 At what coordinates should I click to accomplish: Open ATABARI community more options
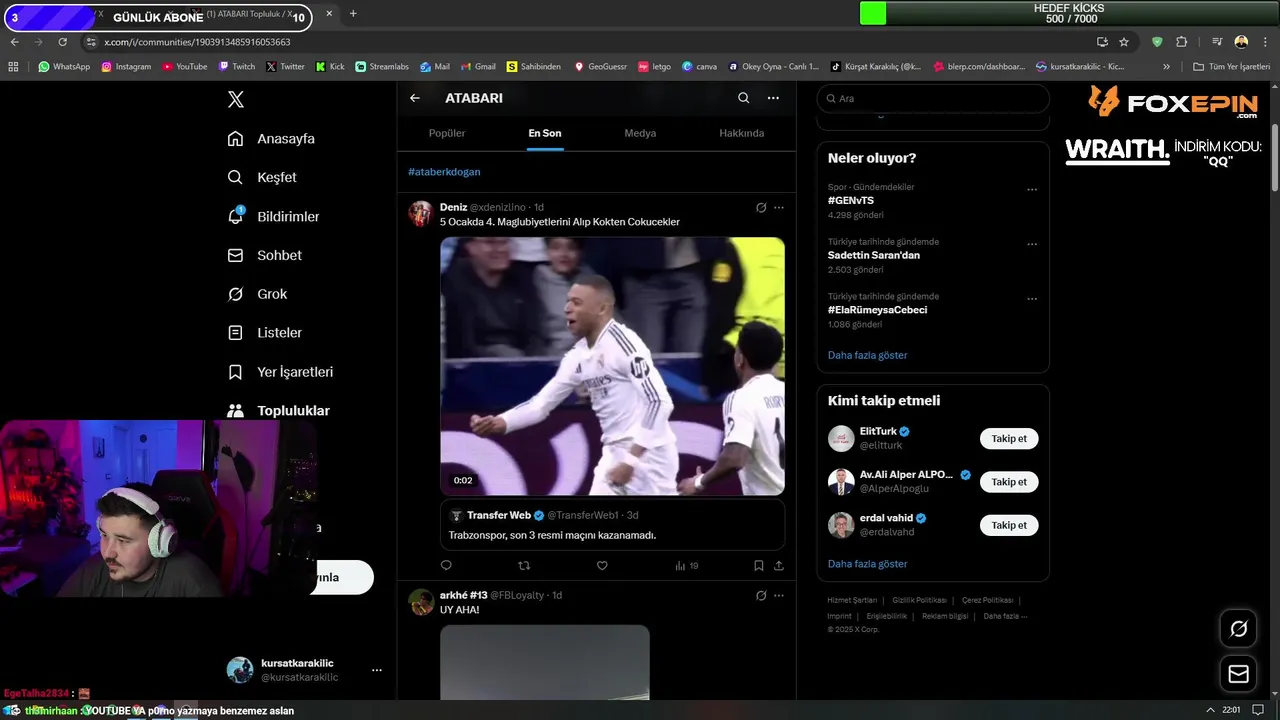coord(773,98)
